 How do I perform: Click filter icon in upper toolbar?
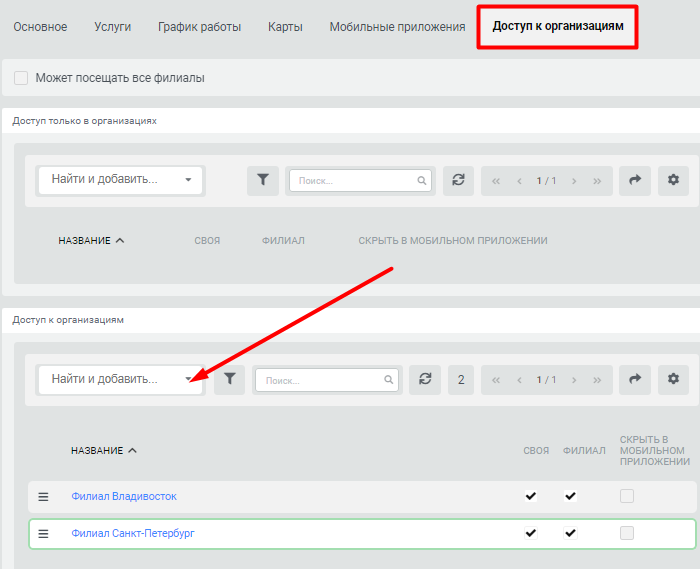[x=263, y=180]
